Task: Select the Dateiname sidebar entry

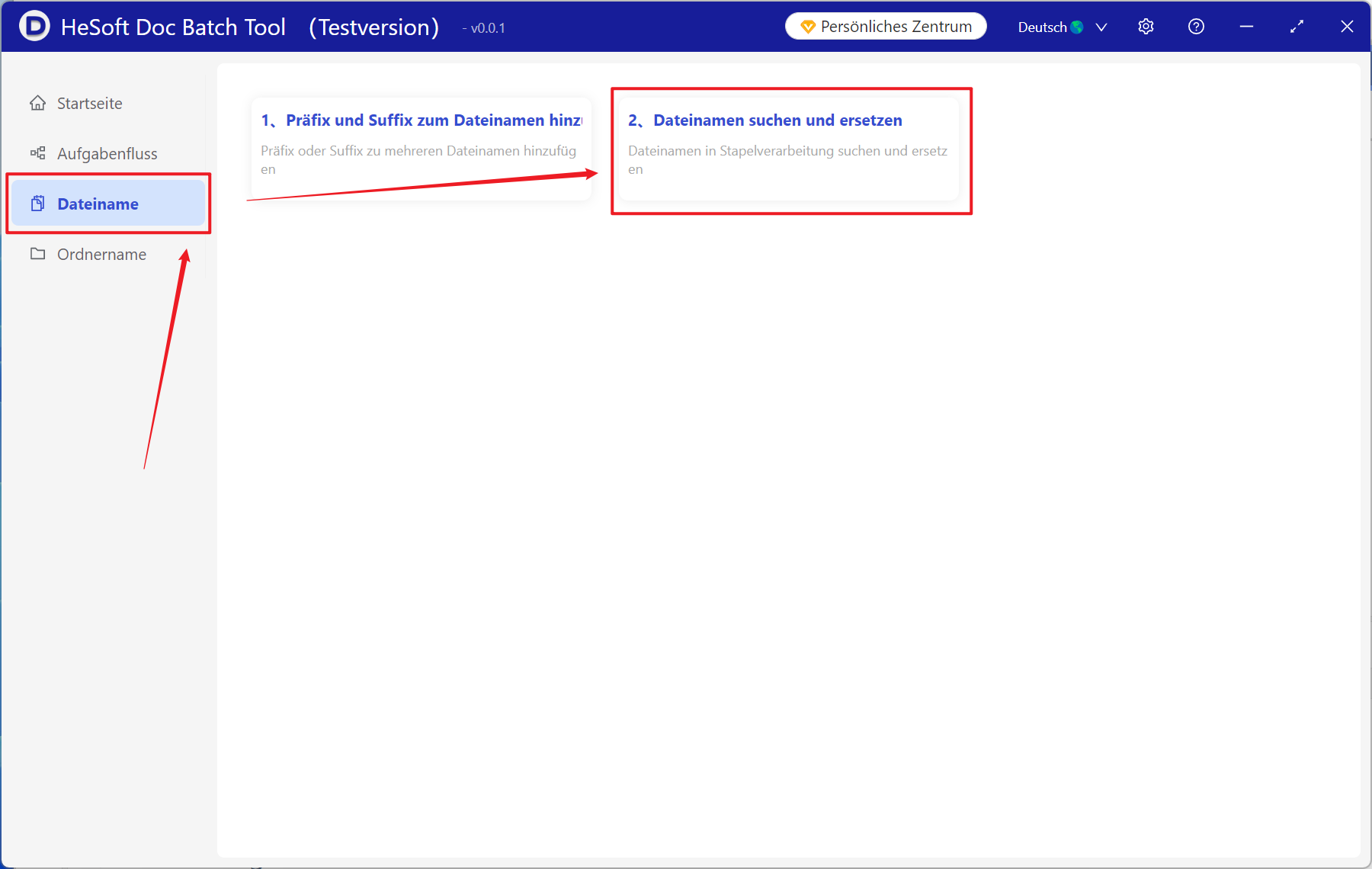Action: 98,204
